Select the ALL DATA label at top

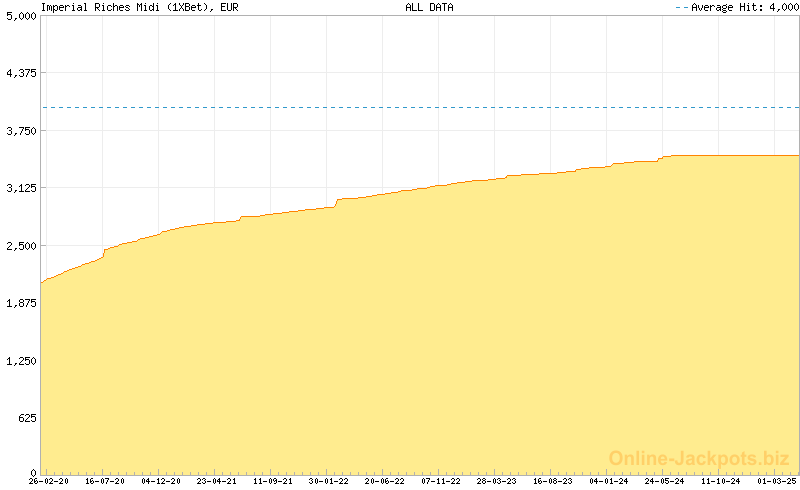pos(429,7)
